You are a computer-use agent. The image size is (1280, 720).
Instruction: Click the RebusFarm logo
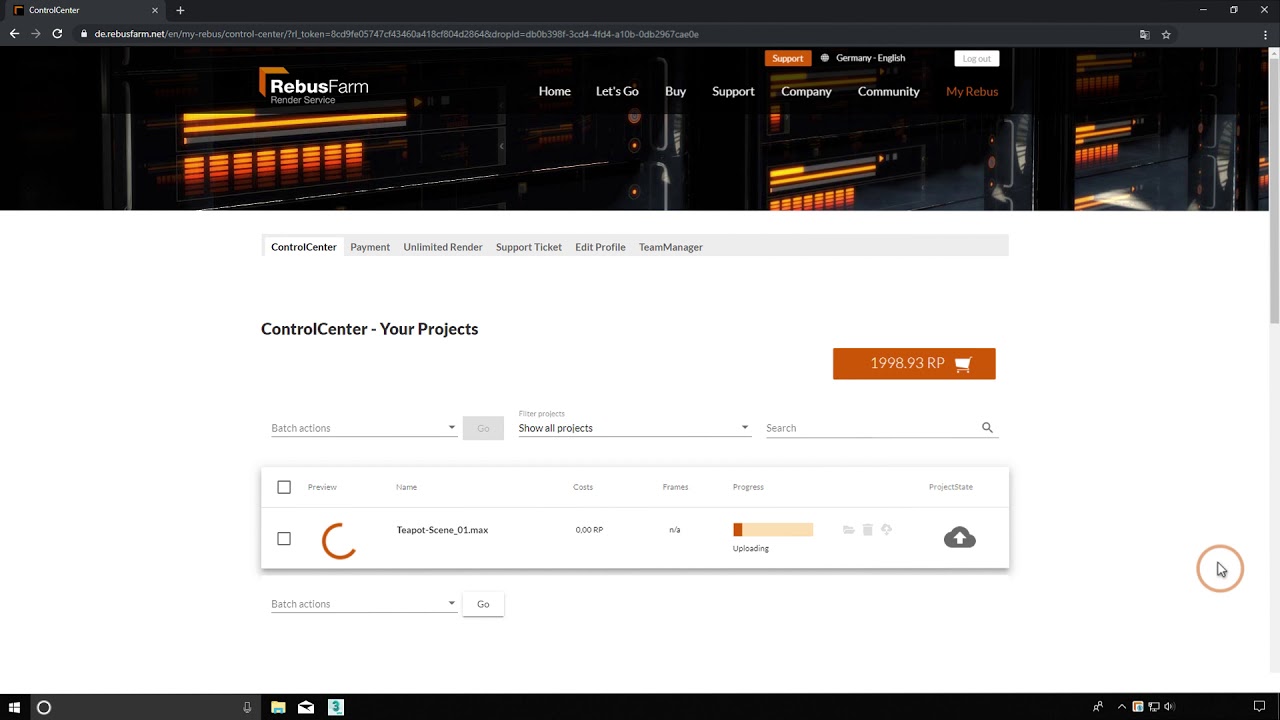tap(314, 86)
